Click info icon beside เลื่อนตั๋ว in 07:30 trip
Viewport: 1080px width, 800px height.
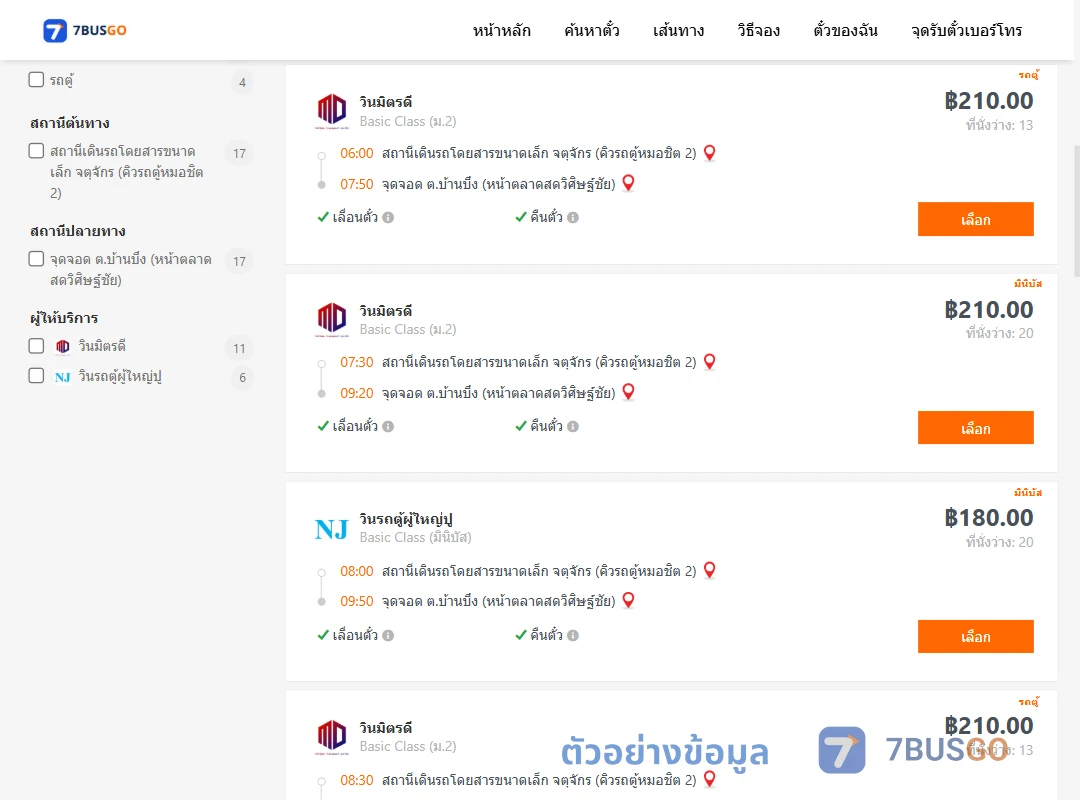click(388, 427)
